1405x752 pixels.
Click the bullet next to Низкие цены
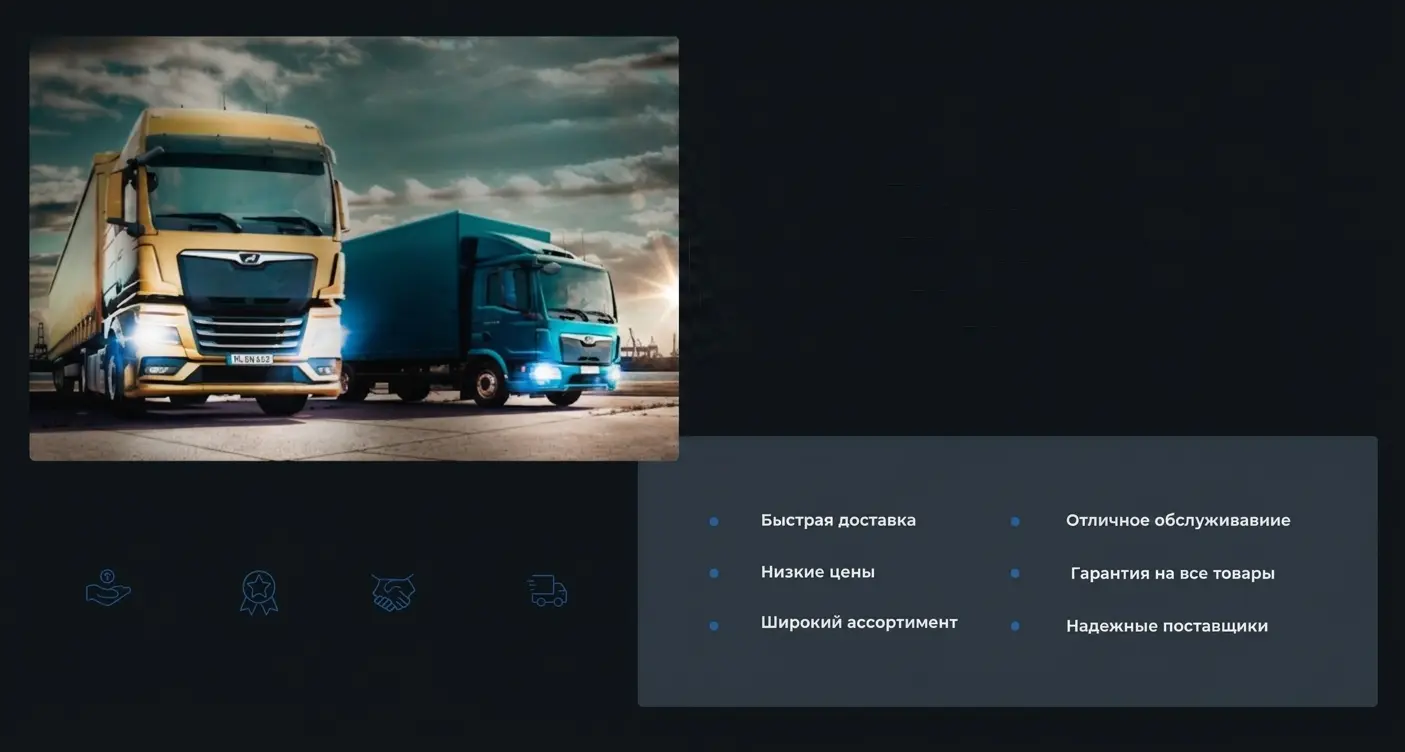714,573
